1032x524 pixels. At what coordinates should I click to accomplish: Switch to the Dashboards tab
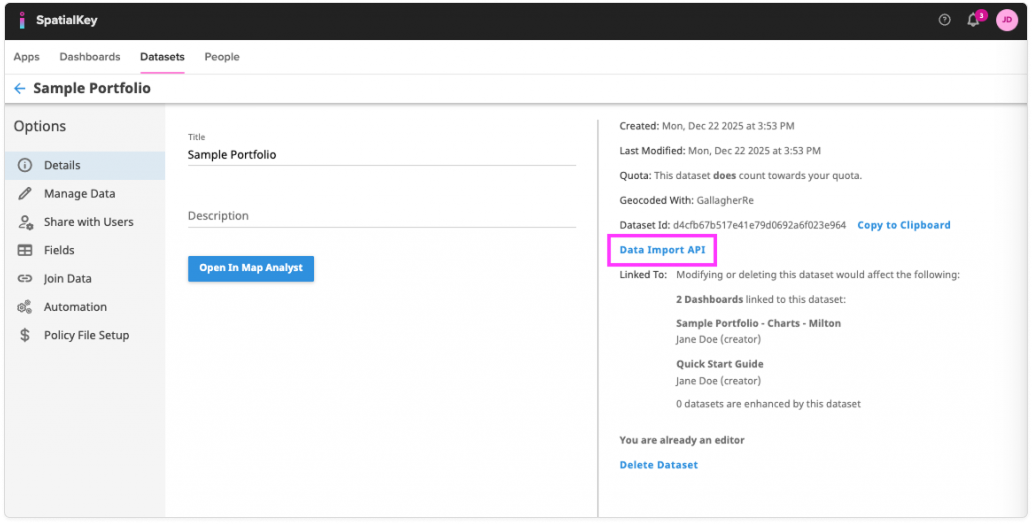pyautogui.click(x=90, y=57)
